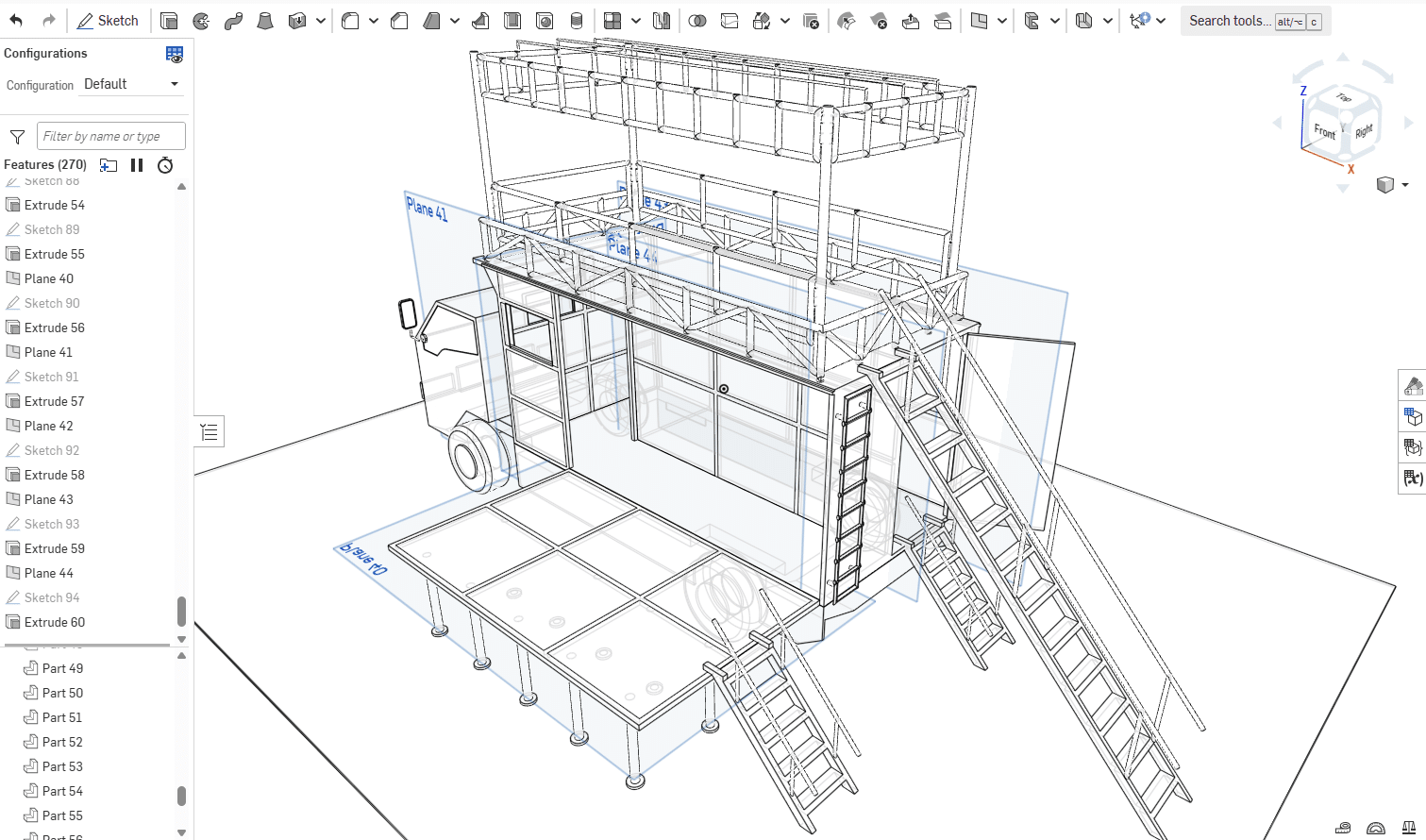Screen dimensions: 1426x840
Task: Select Extrude 57 in feature list
Action: click(x=54, y=401)
